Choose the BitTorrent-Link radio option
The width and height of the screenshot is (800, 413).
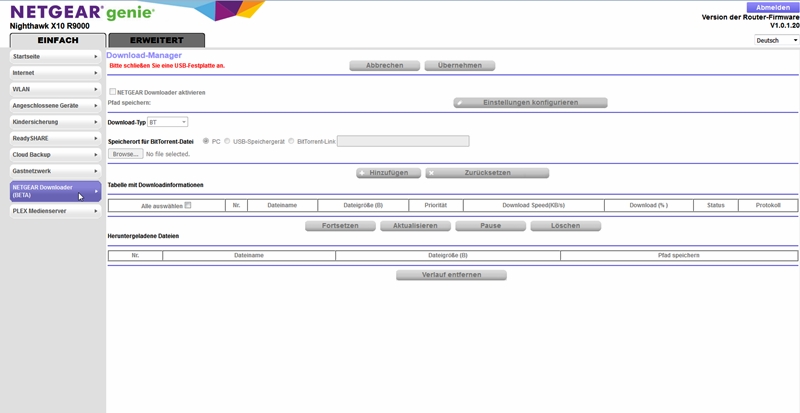291,141
